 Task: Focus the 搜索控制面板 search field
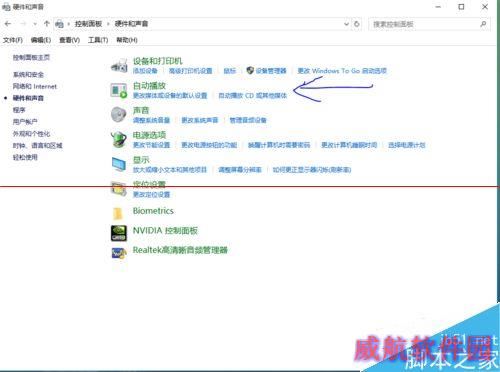pyautogui.click(x=423, y=24)
